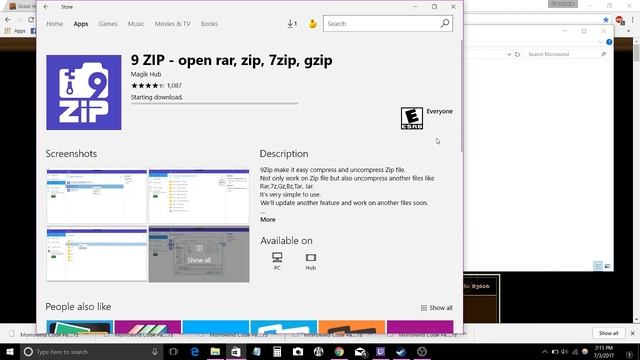The height and width of the screenshot is (360, 640).
Task: Click the Store search magnifier icon
Action: 445,23
